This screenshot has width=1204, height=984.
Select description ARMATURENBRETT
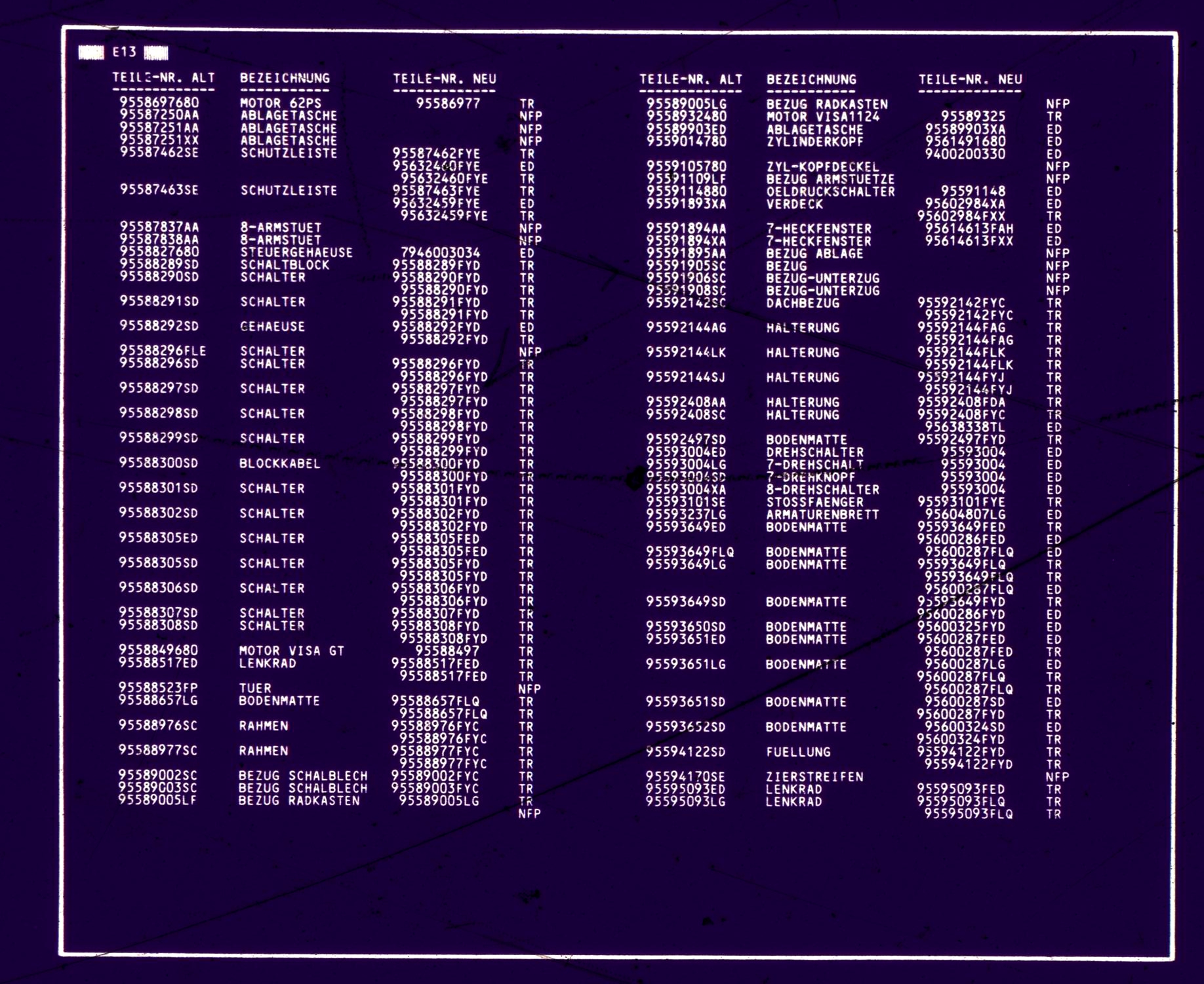click(x=822, y=515)
